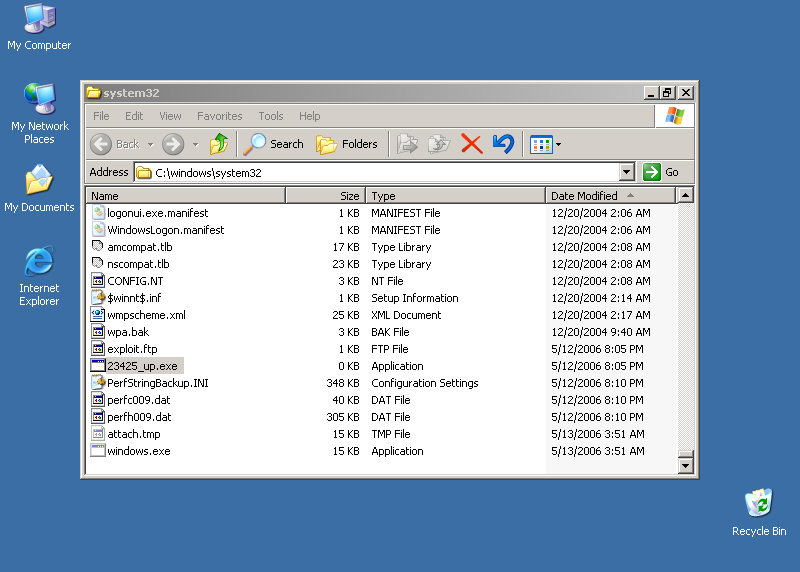
Task: Select My Documents desktop icon
Action: coord(39,188)
